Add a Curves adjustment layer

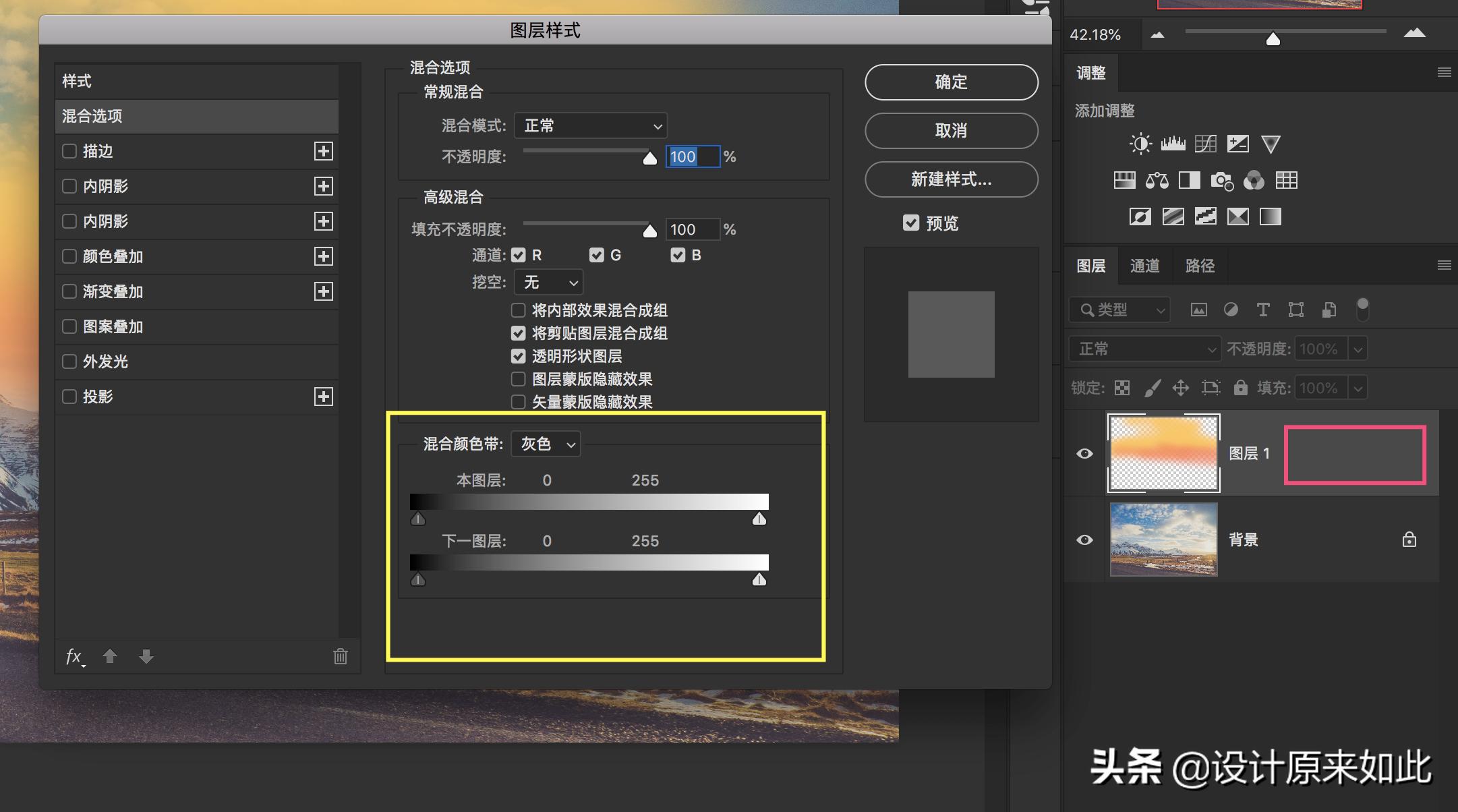pyautogui.click(x=1206, y=144)
